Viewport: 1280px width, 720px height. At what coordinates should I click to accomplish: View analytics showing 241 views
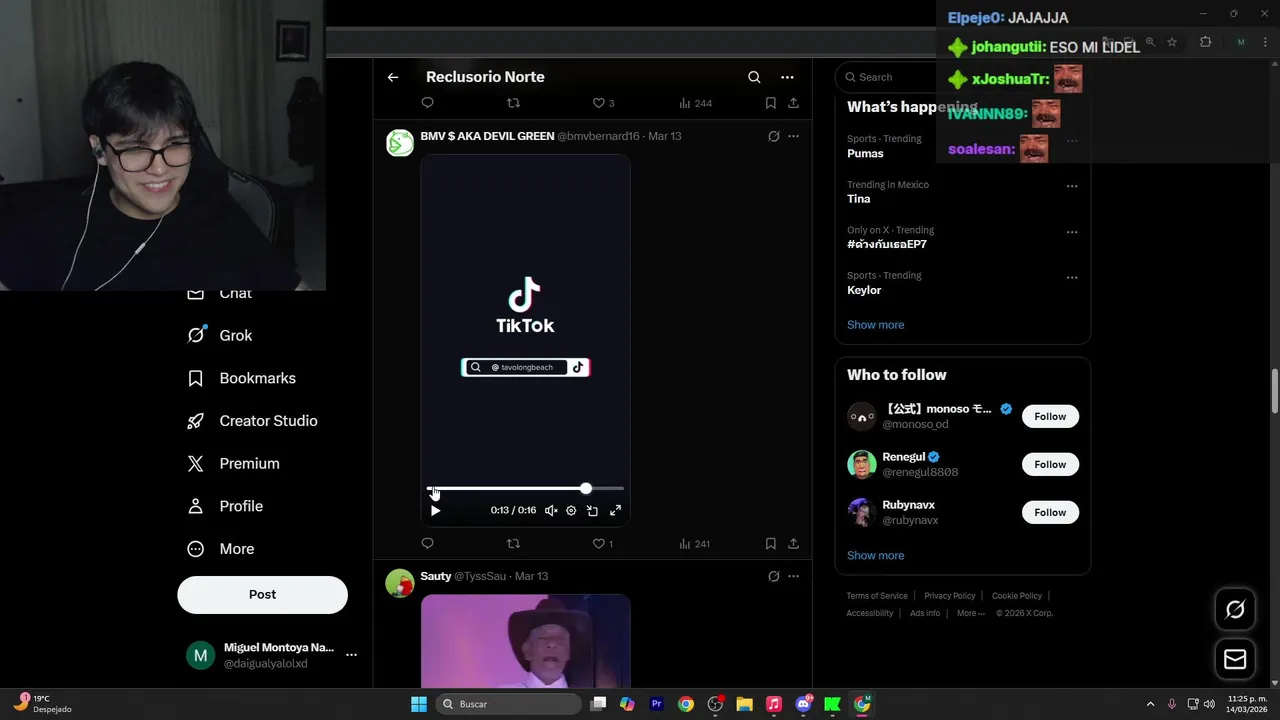click(x=694, y=543)
